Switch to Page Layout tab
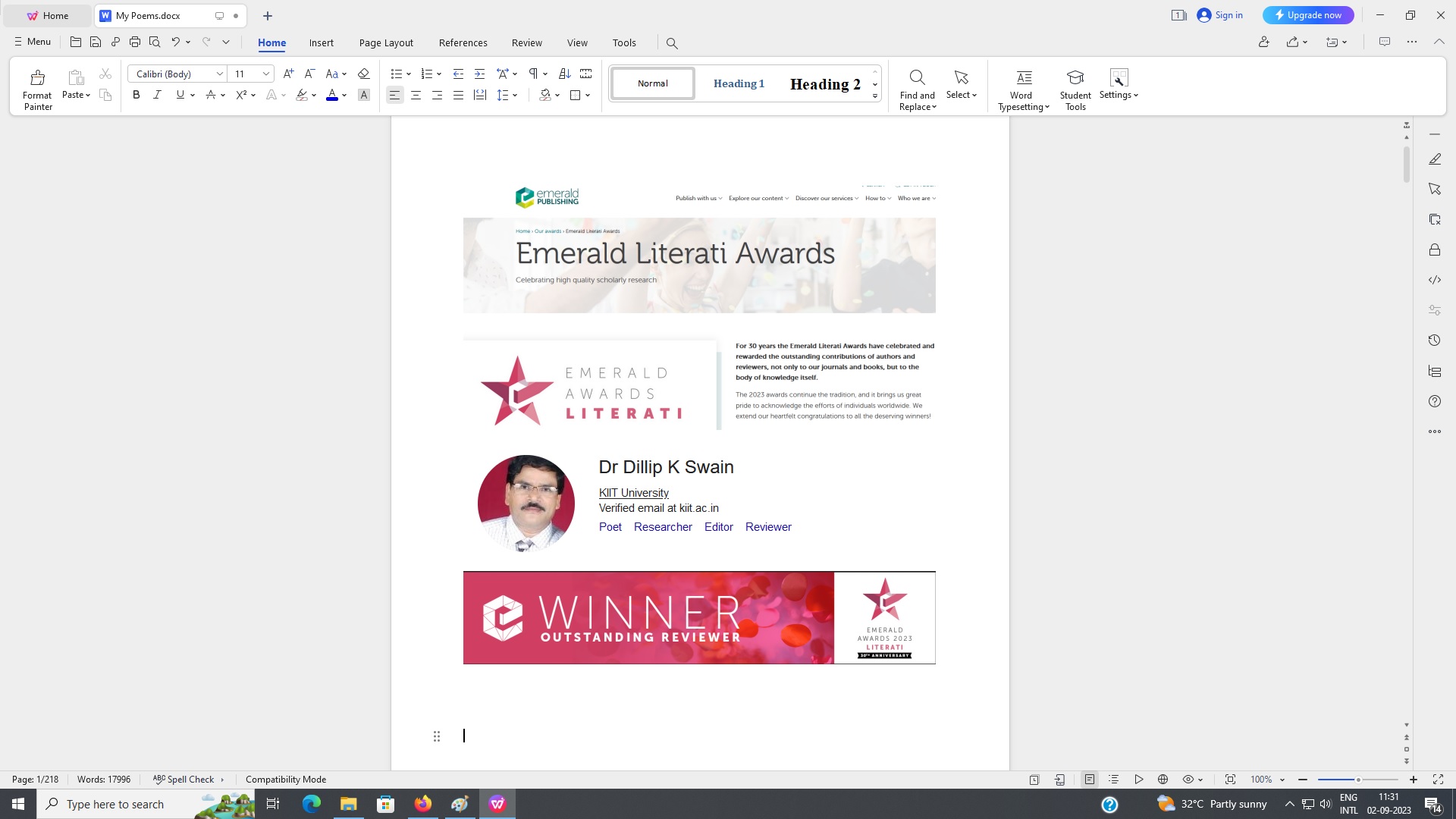1456x819 pixels. pos(386,42)
